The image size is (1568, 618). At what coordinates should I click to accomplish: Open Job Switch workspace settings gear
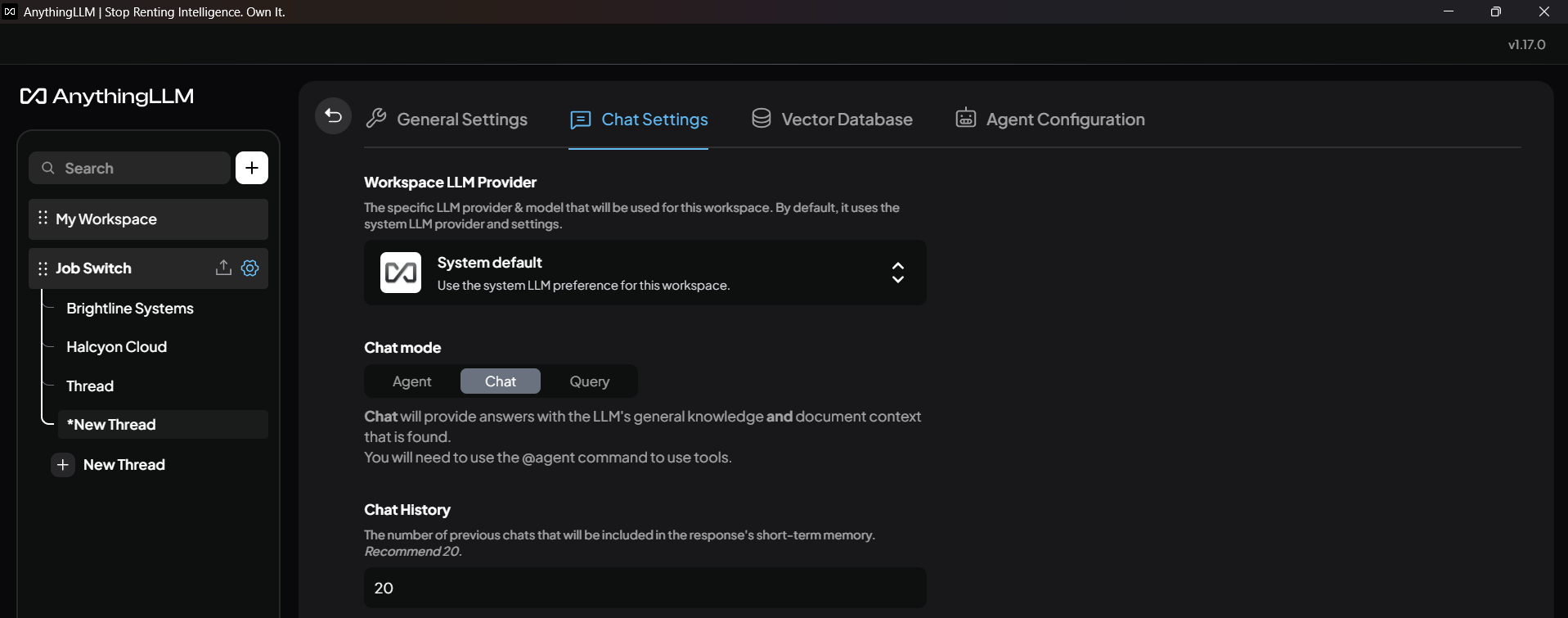click(250, 268)
